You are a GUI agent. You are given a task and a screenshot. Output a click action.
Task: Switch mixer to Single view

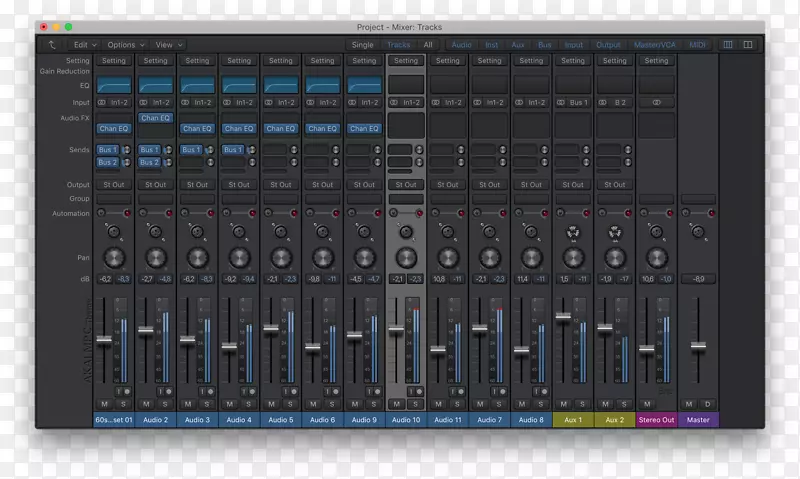tap(362, 45)
